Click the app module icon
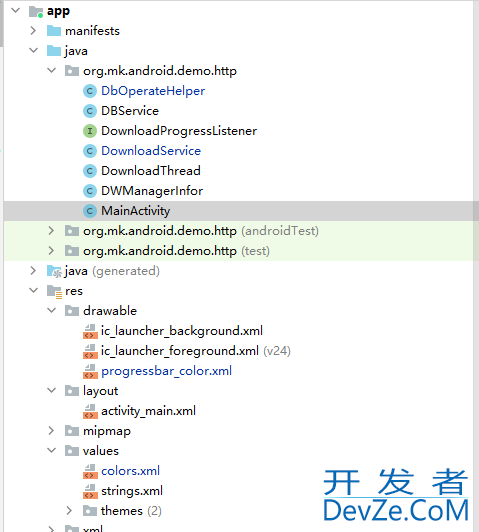 pos(36,12)
